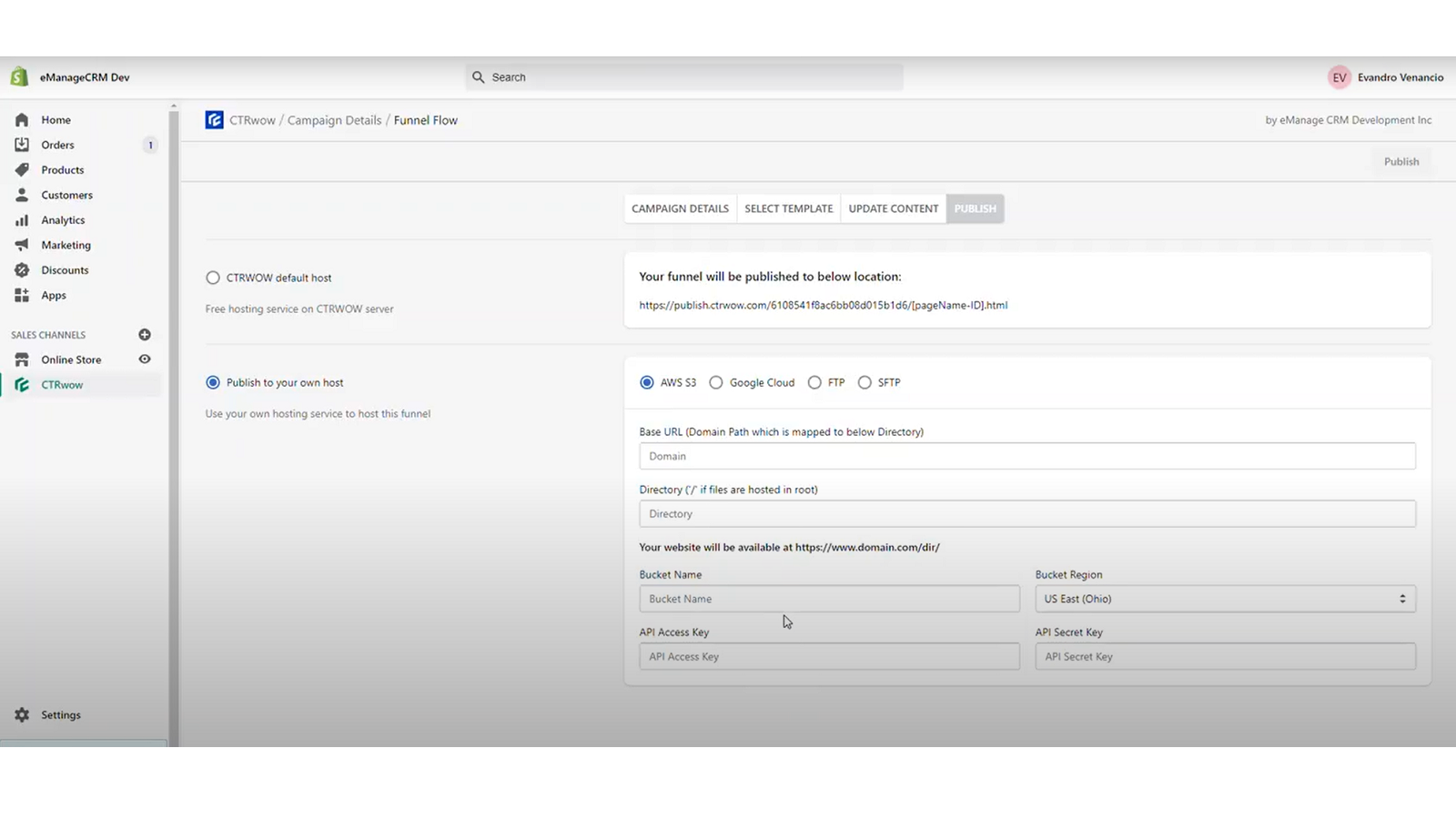Viewport: 1456px width, 819px height.
Task: Click Evandro Venancio account name
Action: 1400,77
